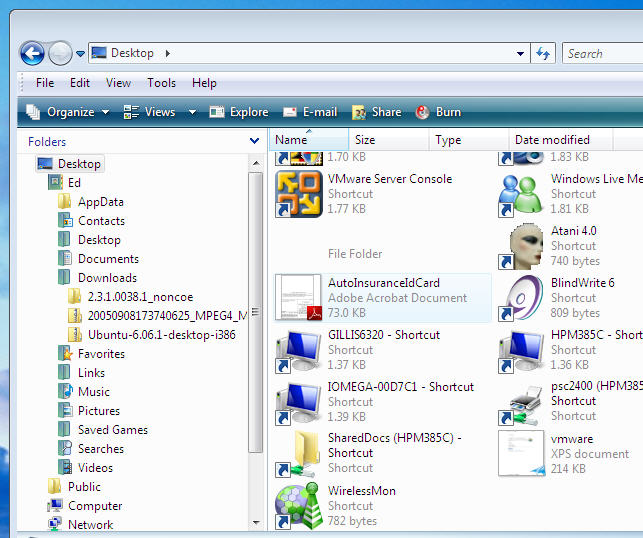Click the folder tree scroll up arrow

coord(256,163)
